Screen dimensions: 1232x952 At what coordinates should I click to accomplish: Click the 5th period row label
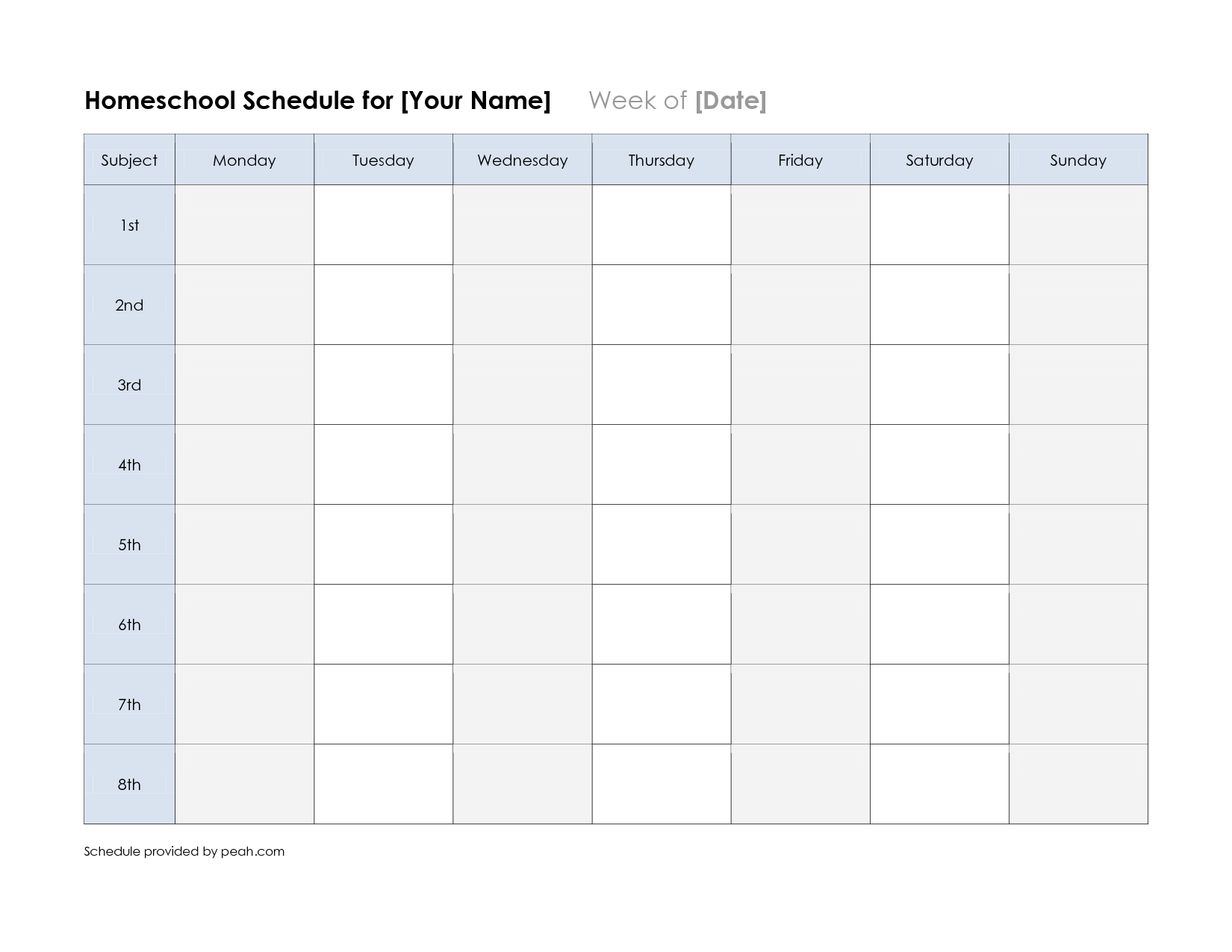coord(129,544)
